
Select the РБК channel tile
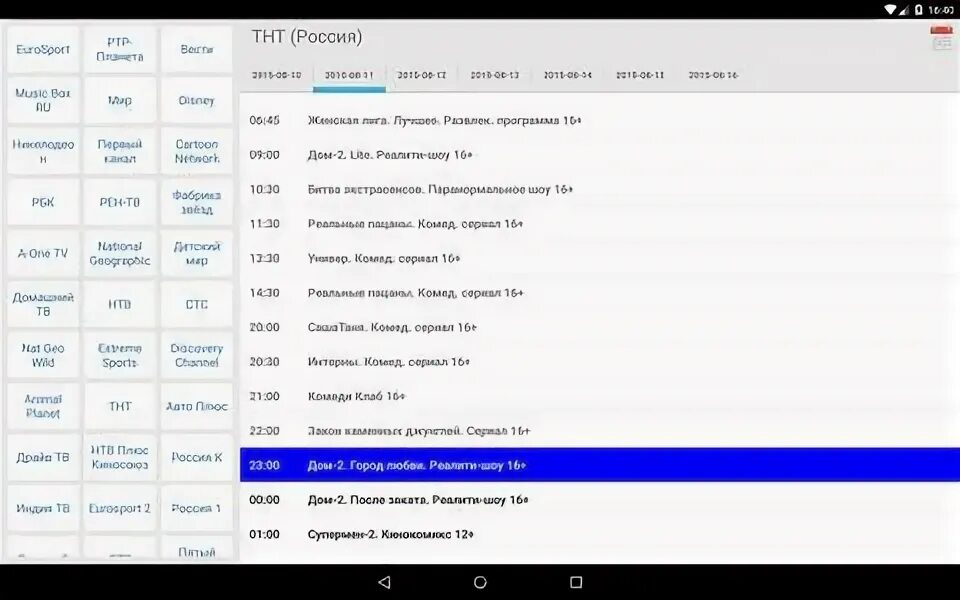(x=43, y=202)
